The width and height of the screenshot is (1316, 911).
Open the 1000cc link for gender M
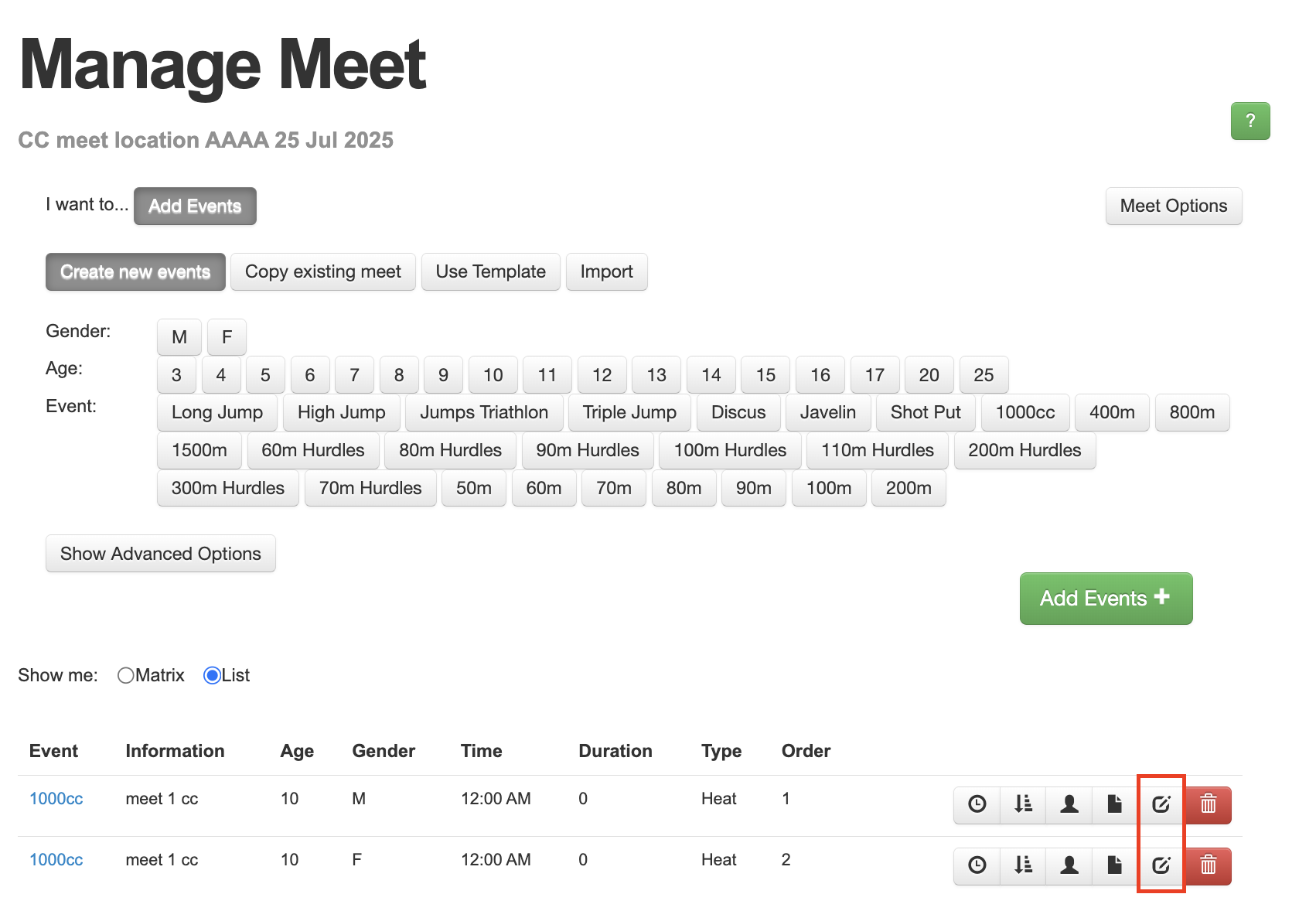click(x=56, y=799)
